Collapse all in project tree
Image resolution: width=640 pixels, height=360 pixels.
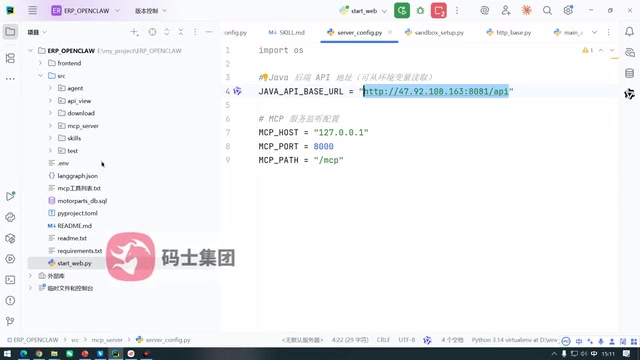click(181, 32)
